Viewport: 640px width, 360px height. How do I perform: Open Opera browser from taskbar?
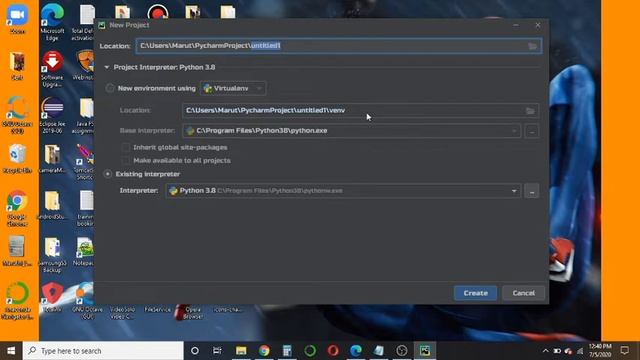(333, 351)
